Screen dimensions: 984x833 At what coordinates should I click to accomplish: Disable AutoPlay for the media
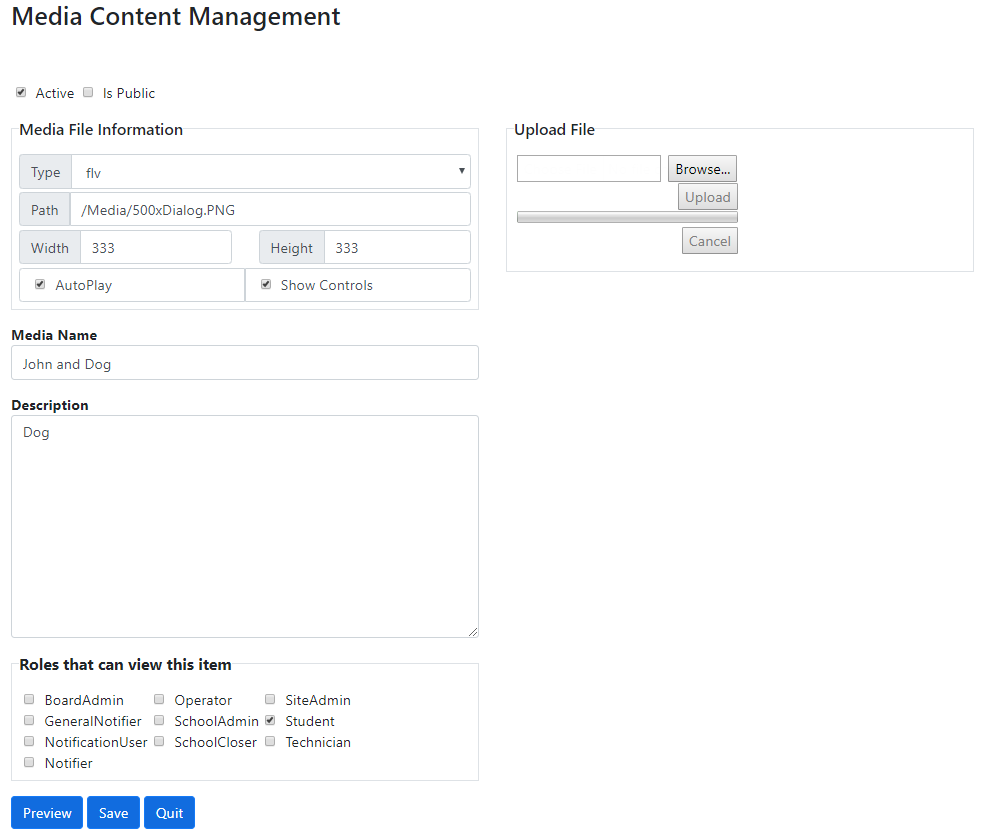point(39,284)
